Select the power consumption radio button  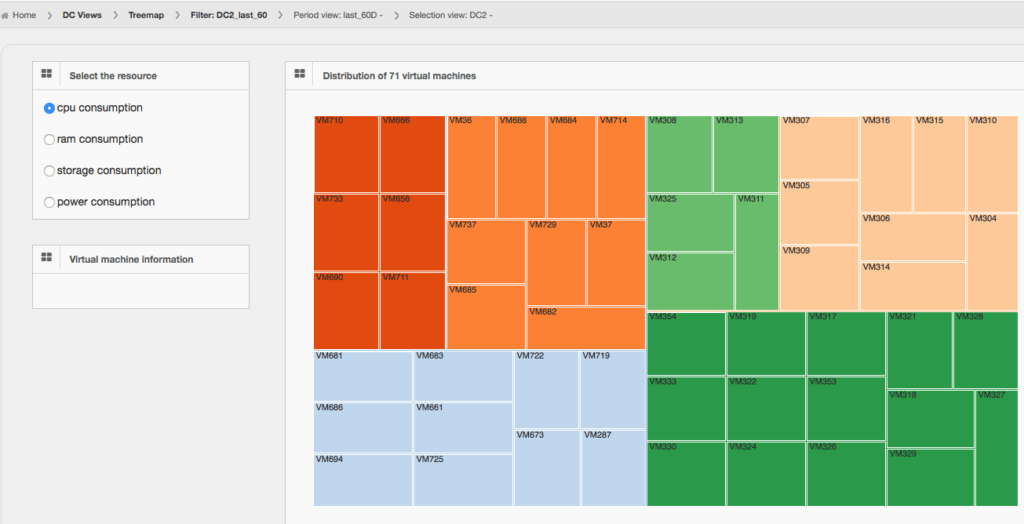(49, 203)
